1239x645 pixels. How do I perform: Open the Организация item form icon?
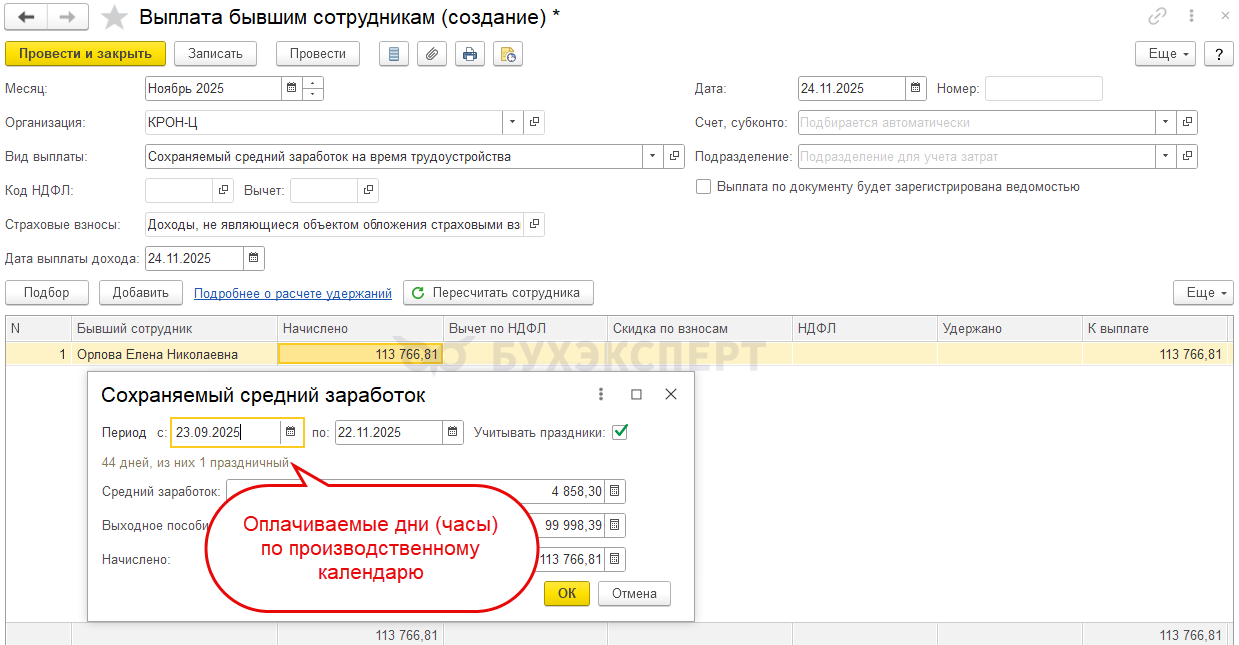(534, 122)
